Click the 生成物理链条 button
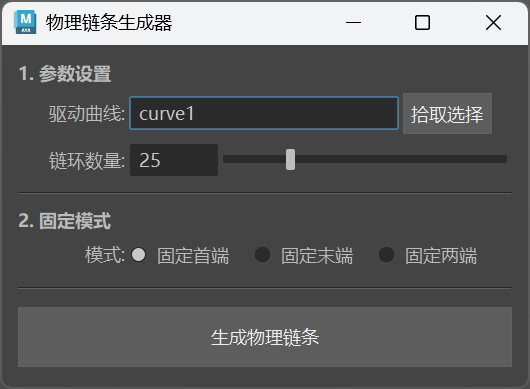530x389 pixels. pos(265,337)
